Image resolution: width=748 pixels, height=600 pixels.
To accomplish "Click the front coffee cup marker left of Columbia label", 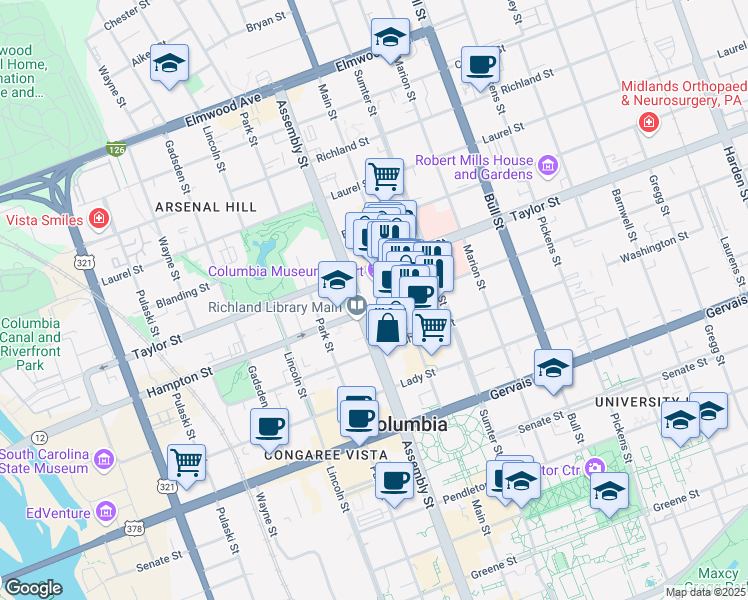I will tap(360, 420).
